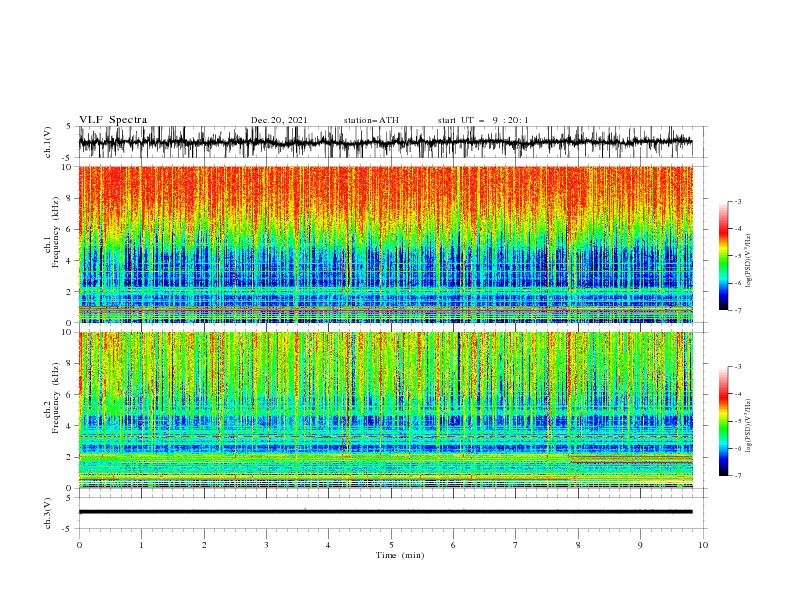Screen dimensions: 792x612
Task: Click time axis tick label "1"
Action: [141, 545]
